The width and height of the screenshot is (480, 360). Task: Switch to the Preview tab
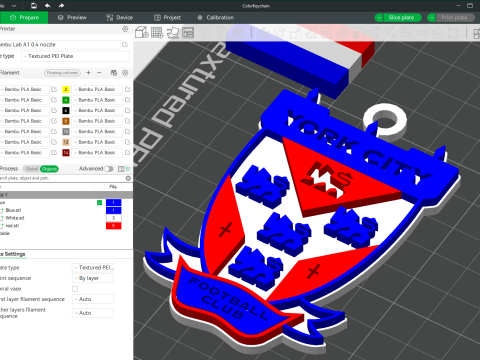point(72,18)
